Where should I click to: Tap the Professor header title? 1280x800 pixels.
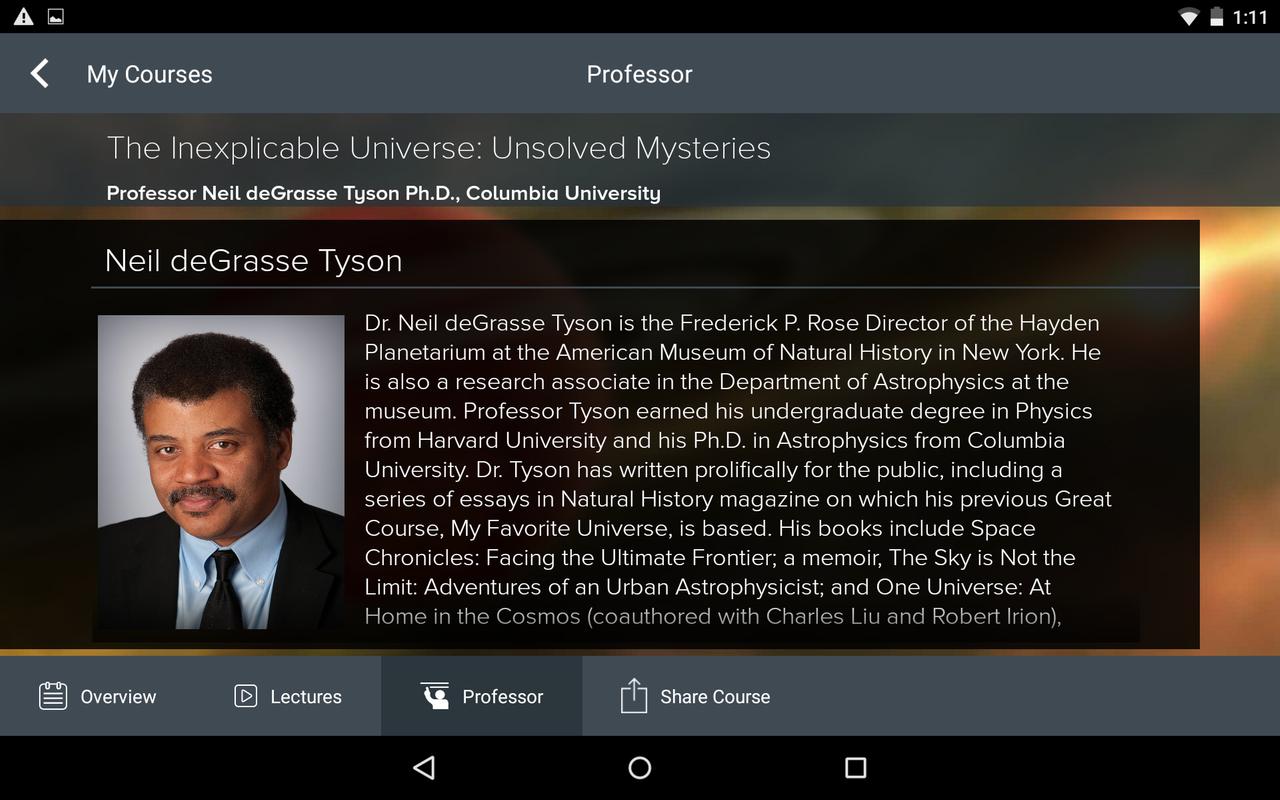[x=639, y=74]
